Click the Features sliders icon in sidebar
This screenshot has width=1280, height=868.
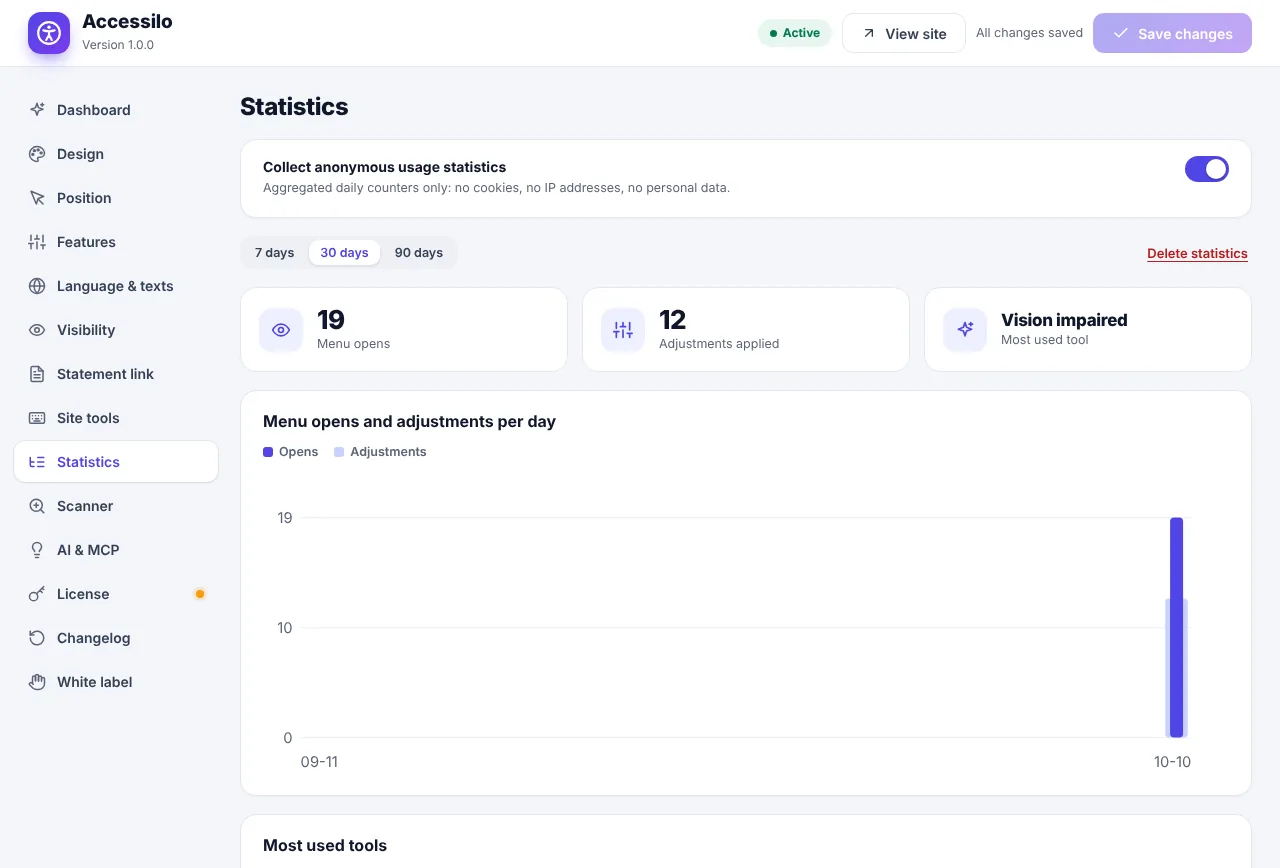(37, 242)
